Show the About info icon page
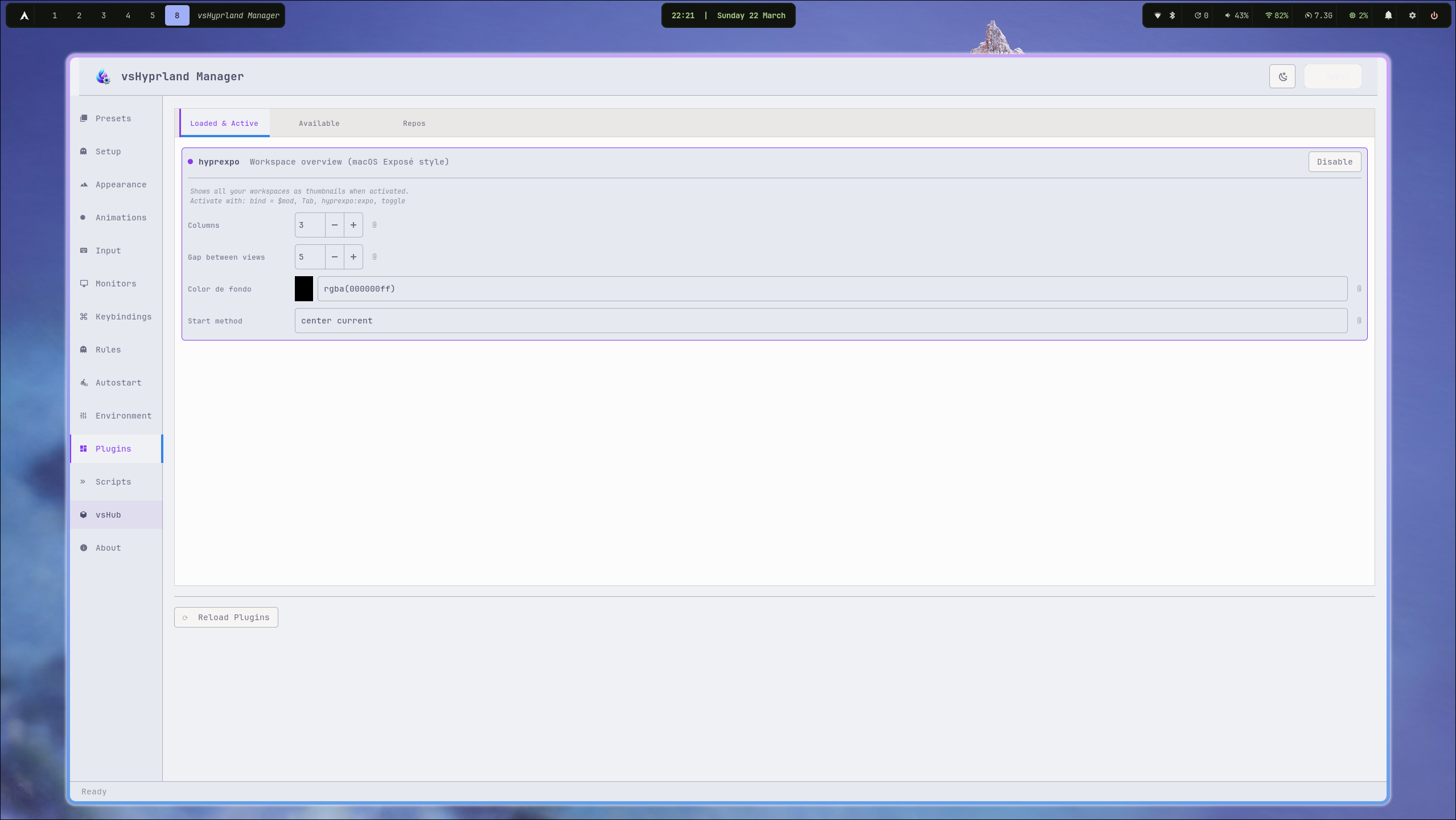This screenshot has height=820, width=1456. pyautogui.click(x=84, y=548)
